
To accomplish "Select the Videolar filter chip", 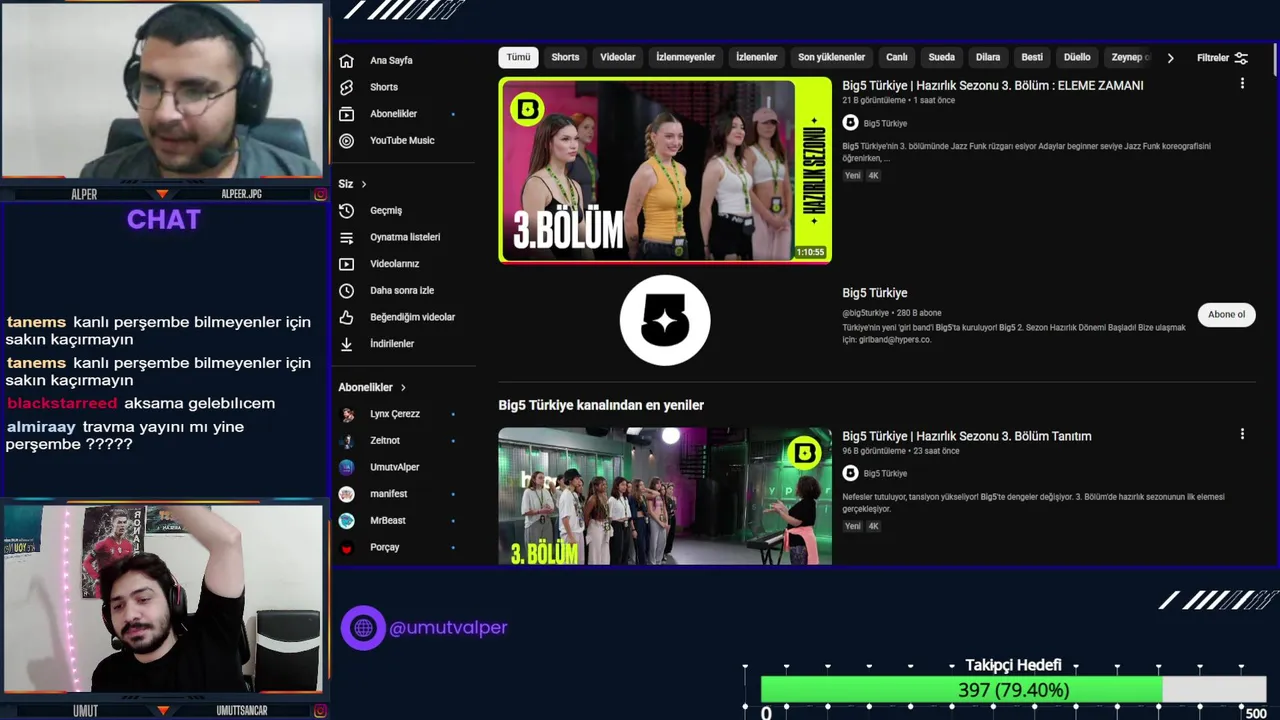I will [x=618, y=57].
